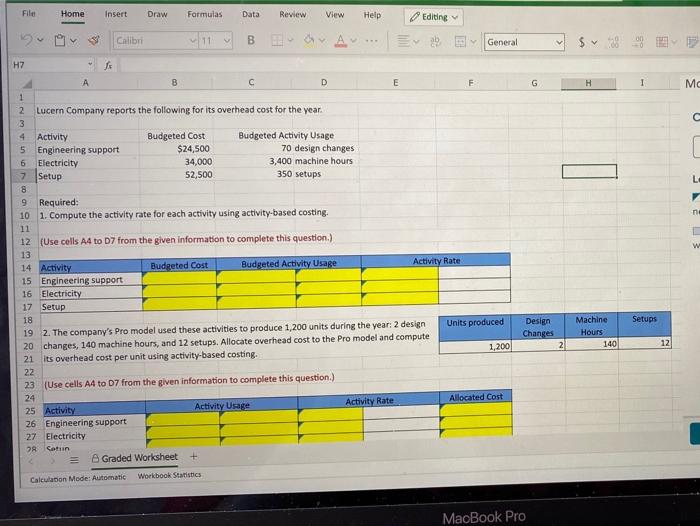Screen dimensions: 700x526
Task: Expand the Fill Color dropdown arrow
Action: [x=322, y=41]
